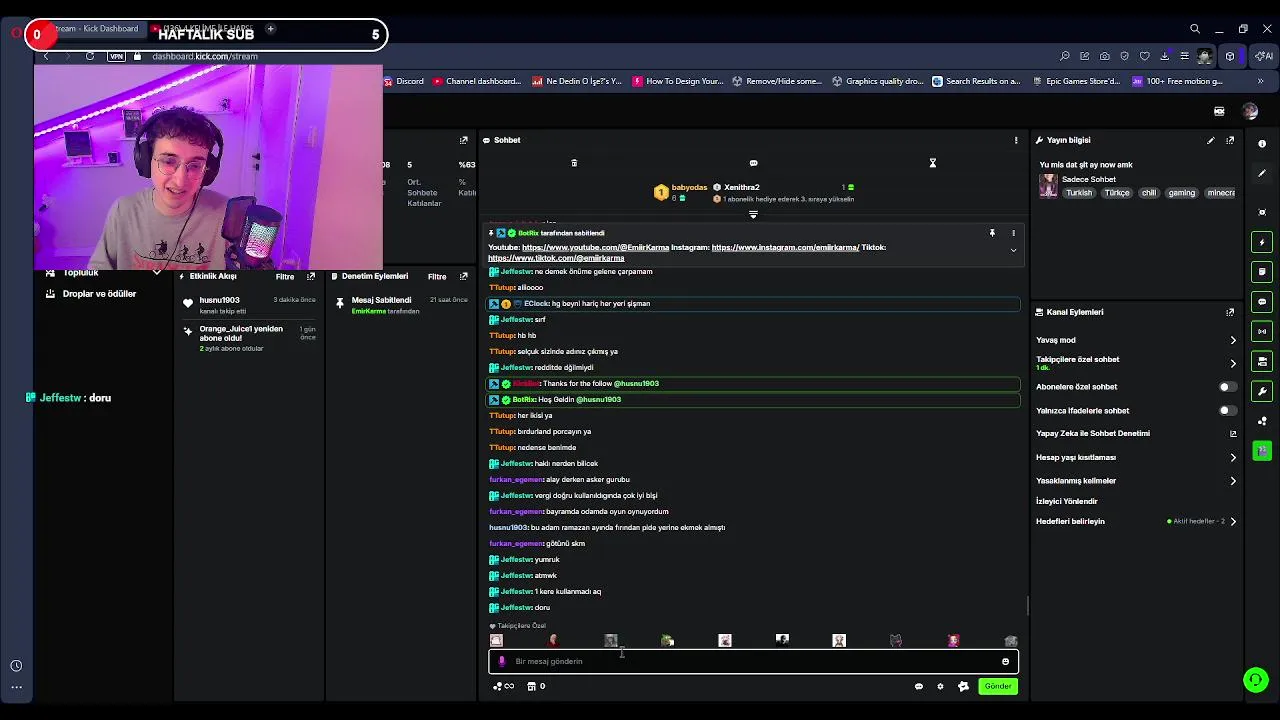Open the YouTube @EmiirKarma link
Image resolution: width=1280 pixels, height=720 pixels.
pos(595,247)
